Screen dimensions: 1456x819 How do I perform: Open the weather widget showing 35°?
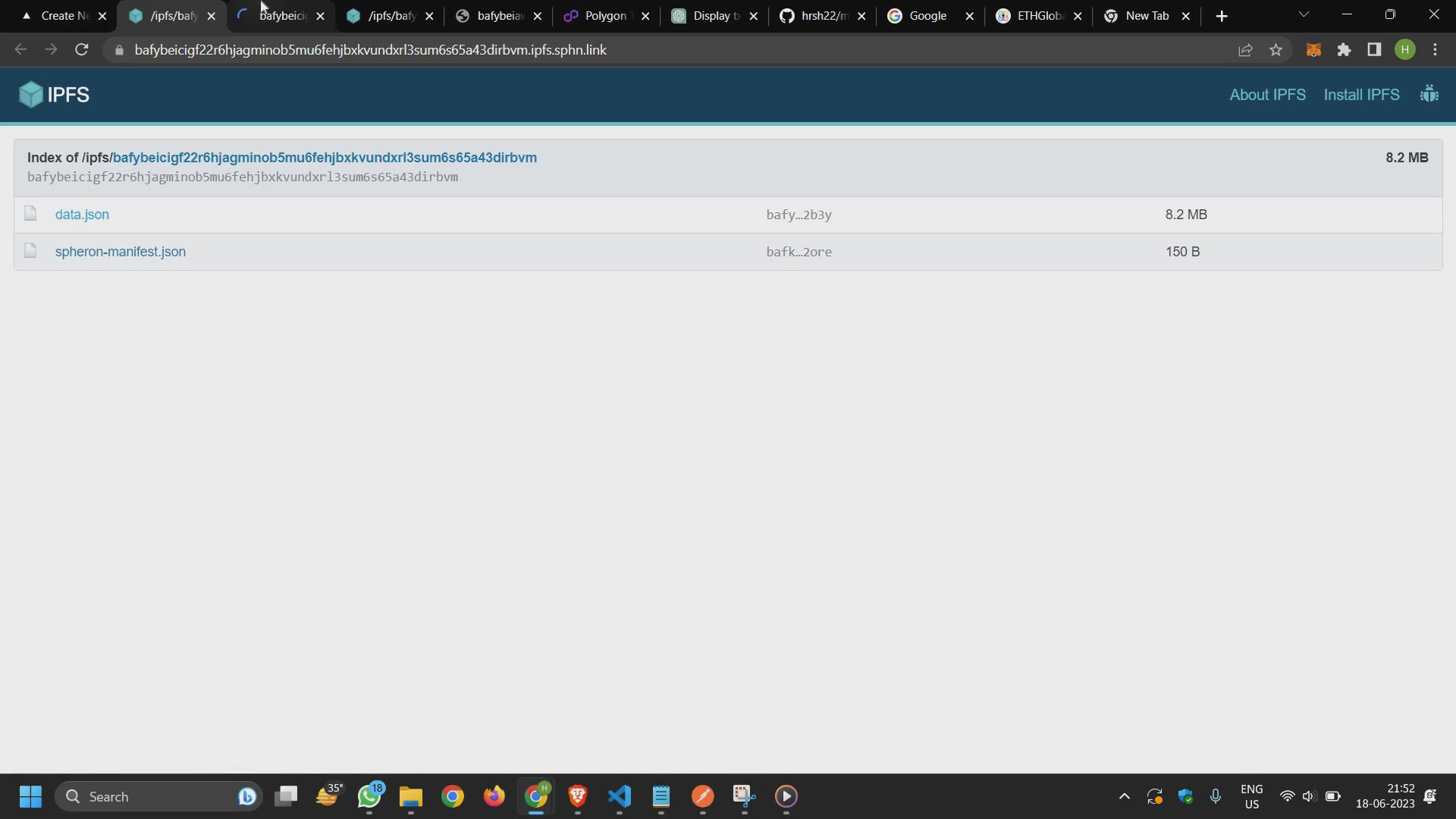pyautogui.click(x=329, y=795)
